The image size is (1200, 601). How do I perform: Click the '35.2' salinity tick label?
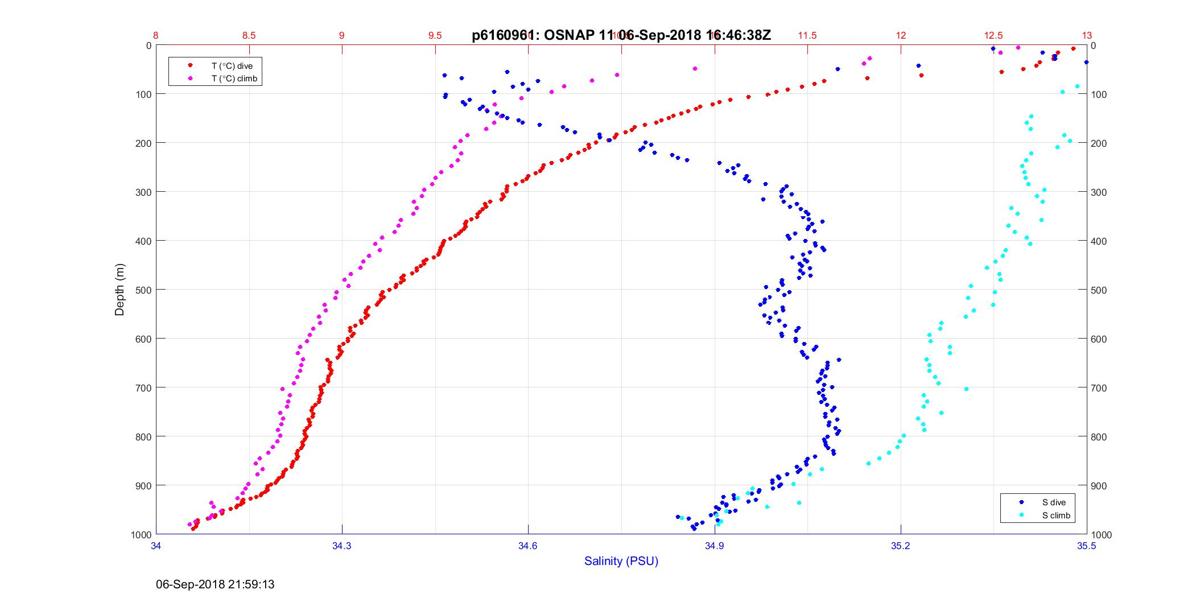900,546
